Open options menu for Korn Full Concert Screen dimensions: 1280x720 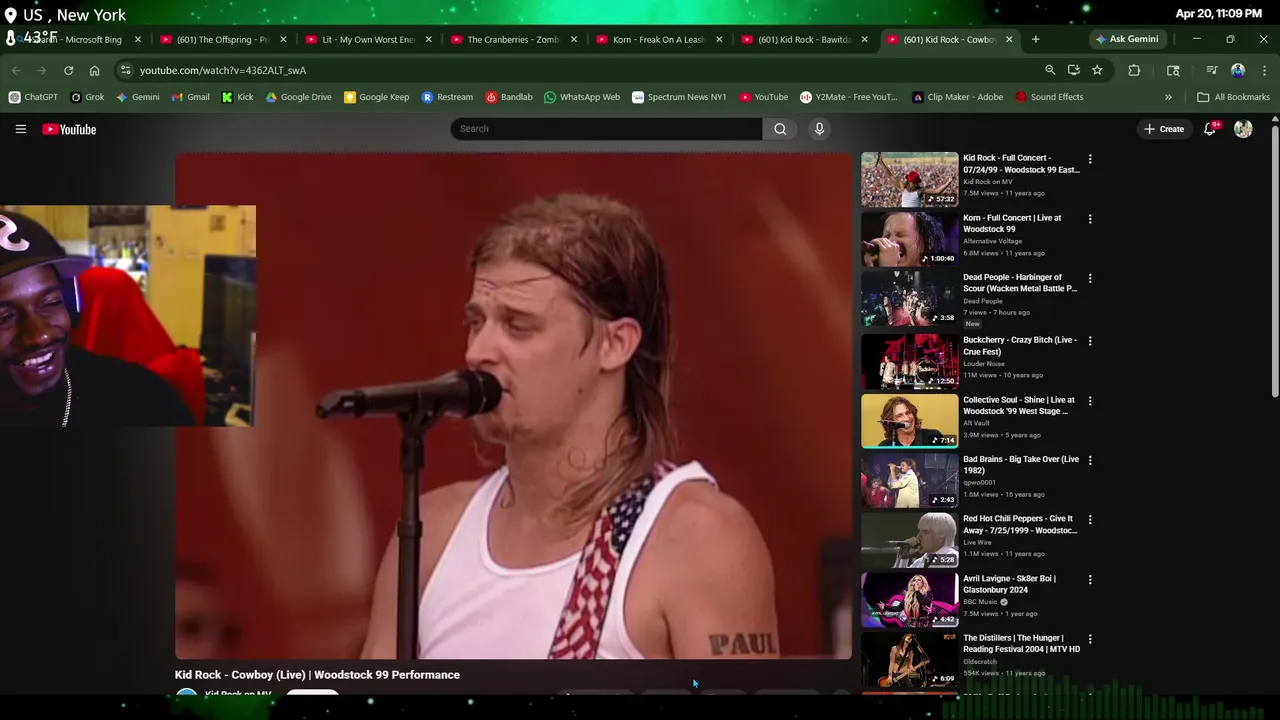point(1090,219)
